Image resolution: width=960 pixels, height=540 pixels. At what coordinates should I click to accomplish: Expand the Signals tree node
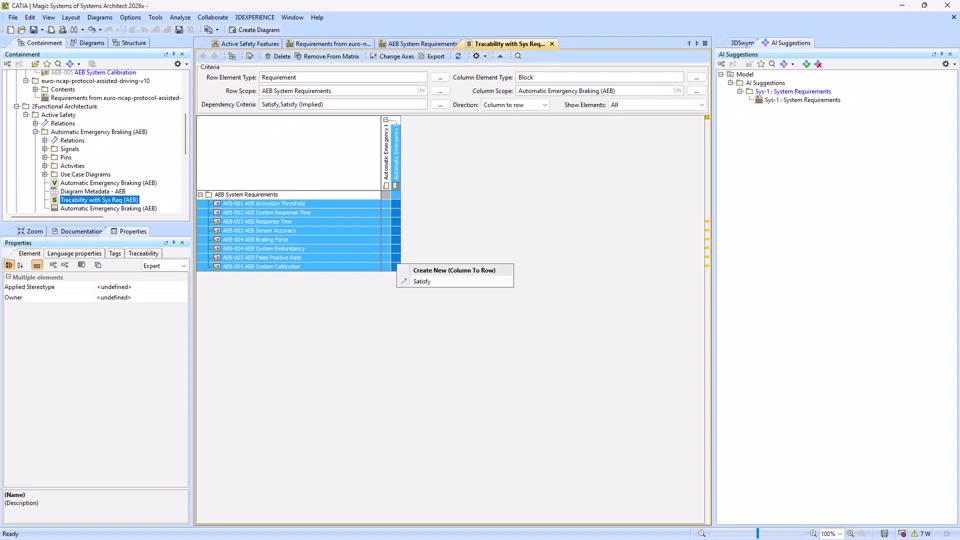[45, 149]
